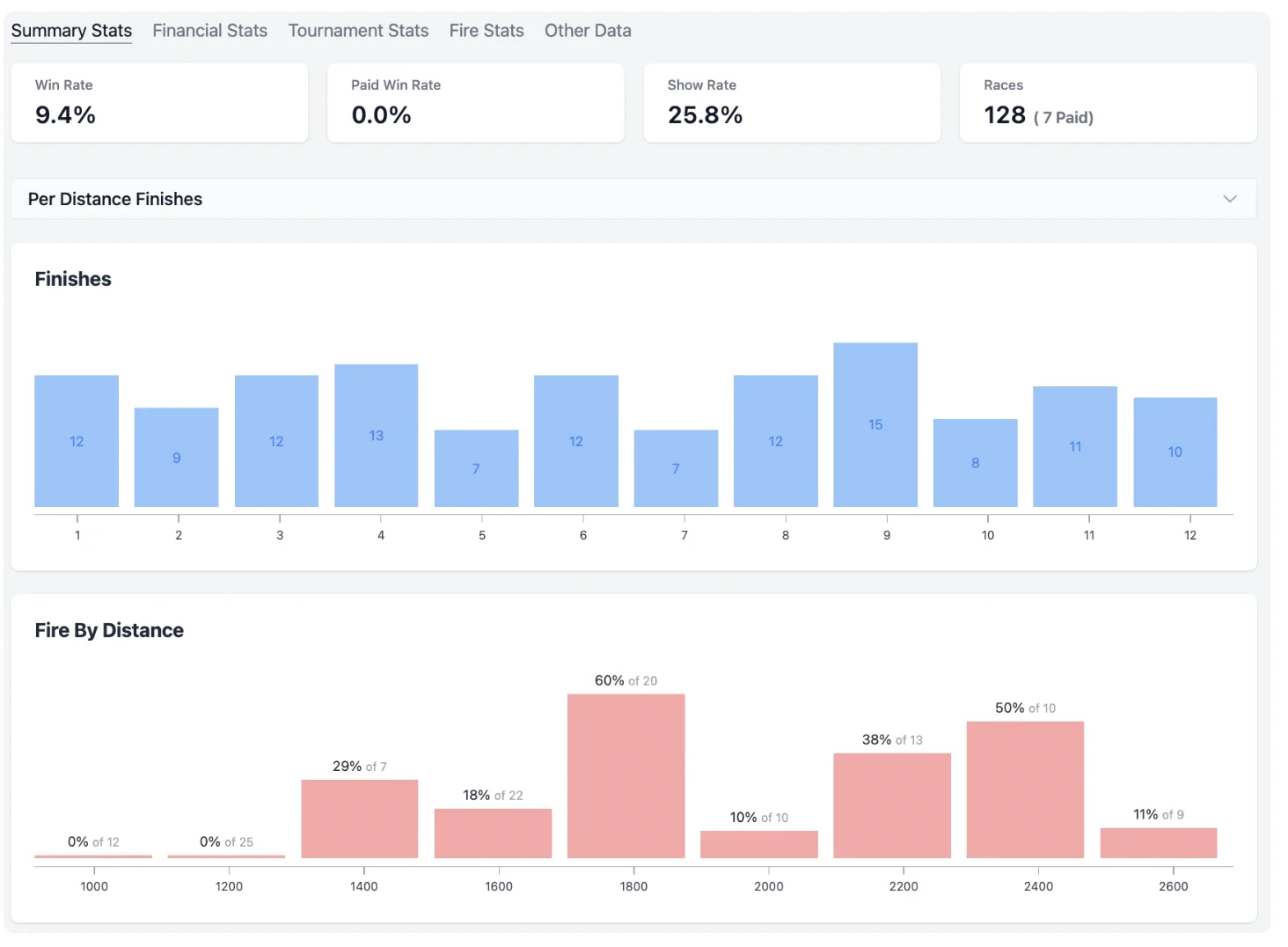
Task: Switch to the Financial Stats tab
Action: coord(209,31)
